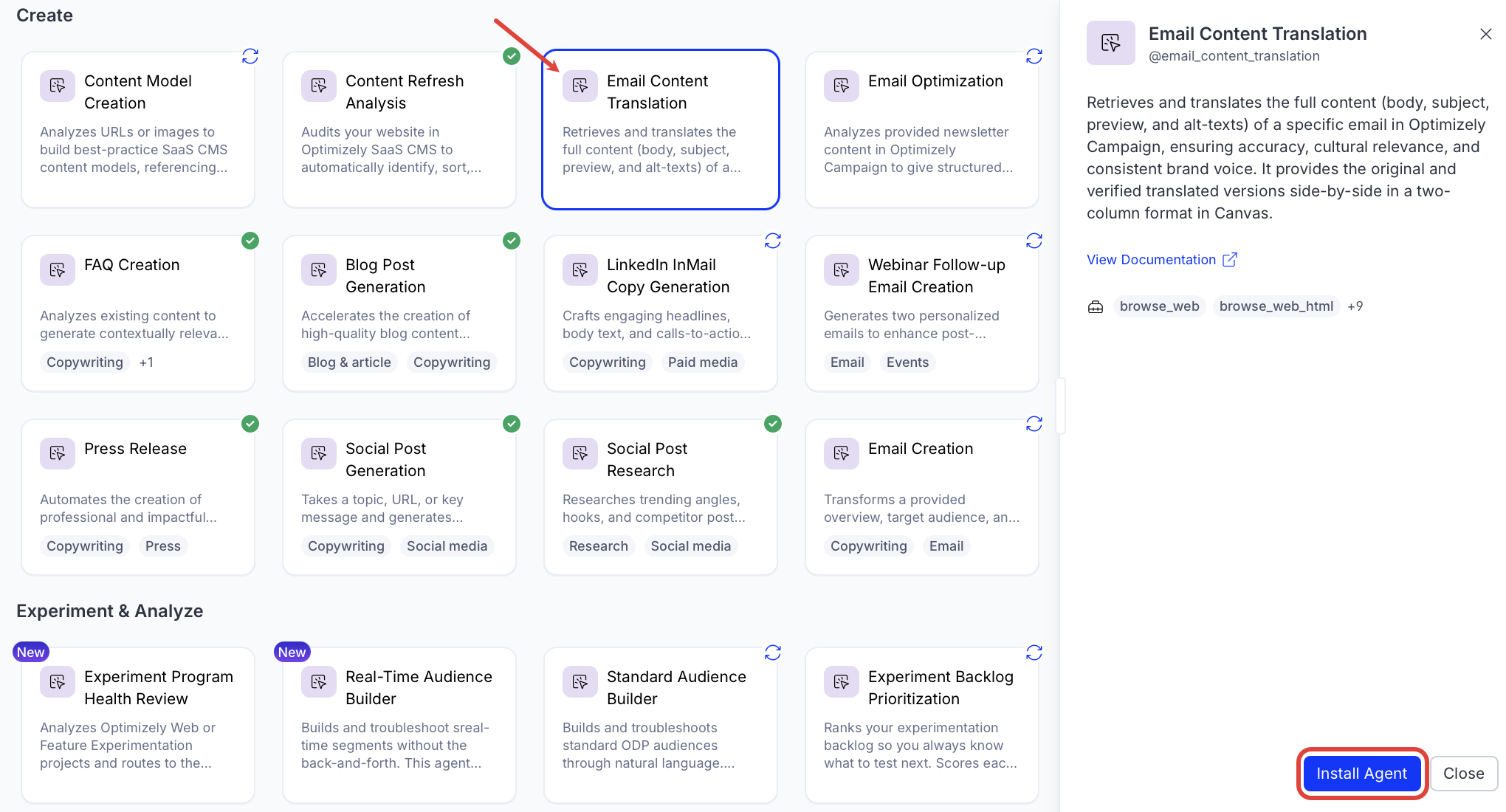Click the Paid media tag
Viewport: 1506px width, 812px height.
pos(703,362)
